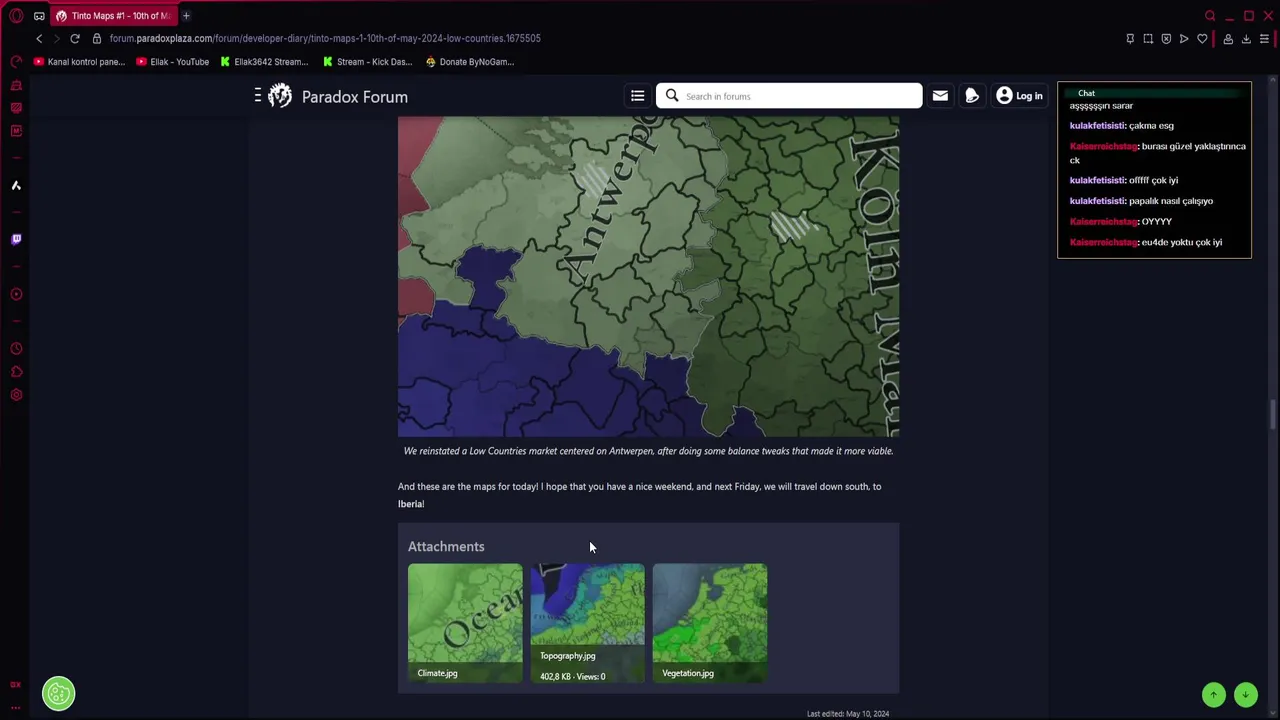Open the ad blocker shield icon
This screenshot has width=1280, height=720.
click(x=1166, y=39)
